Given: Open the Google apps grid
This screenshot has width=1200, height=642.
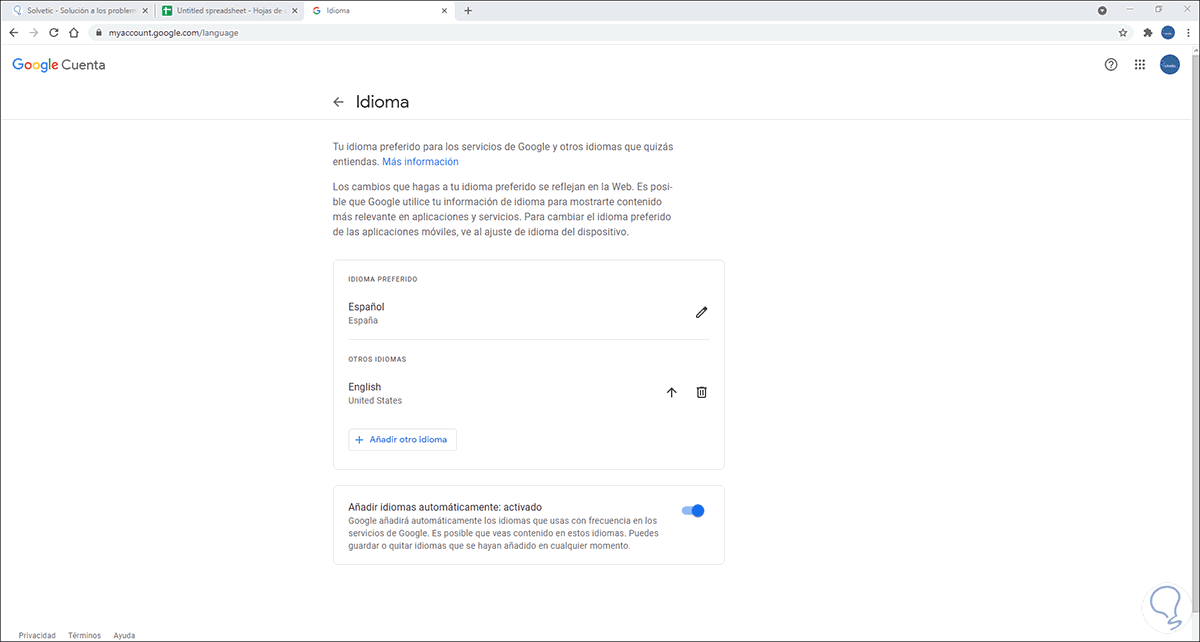Looking at the screenshot, I should [1139, 64].
